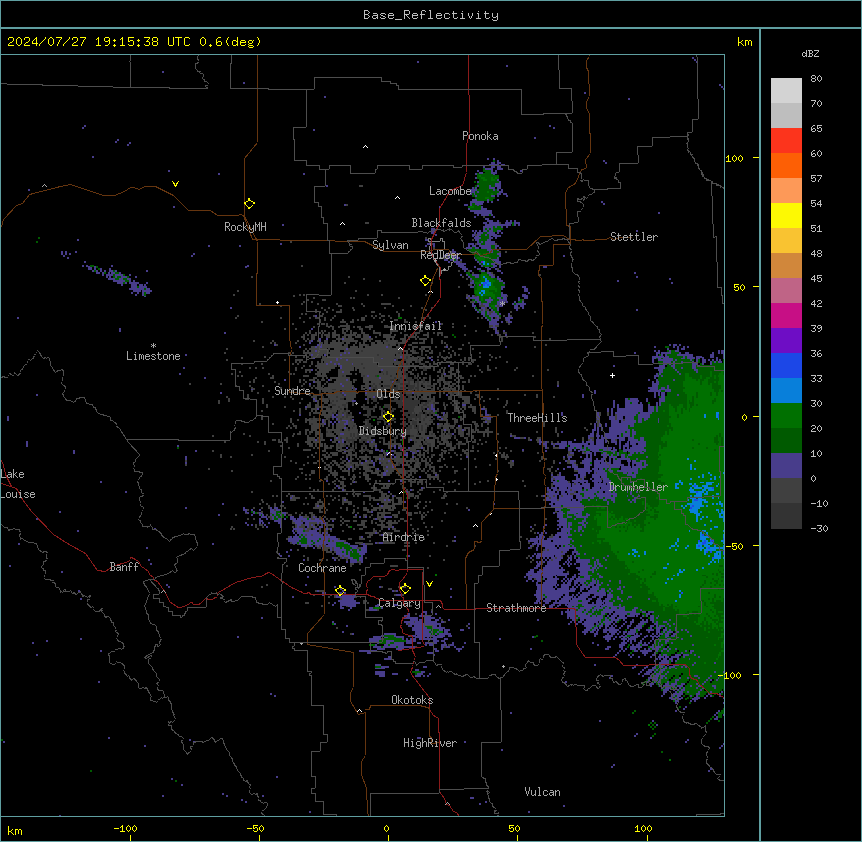Pick the bright yellow swatch in the dBZ legend

click(786, 215)
